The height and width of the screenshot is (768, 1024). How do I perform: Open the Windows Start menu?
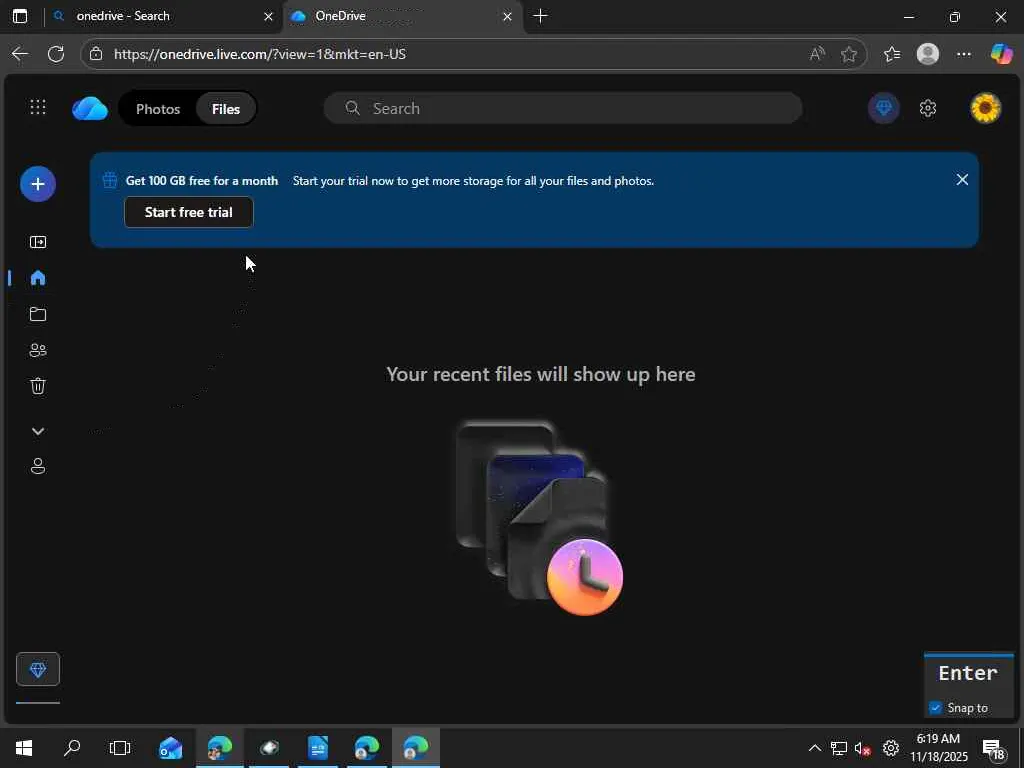coord(24,748)
